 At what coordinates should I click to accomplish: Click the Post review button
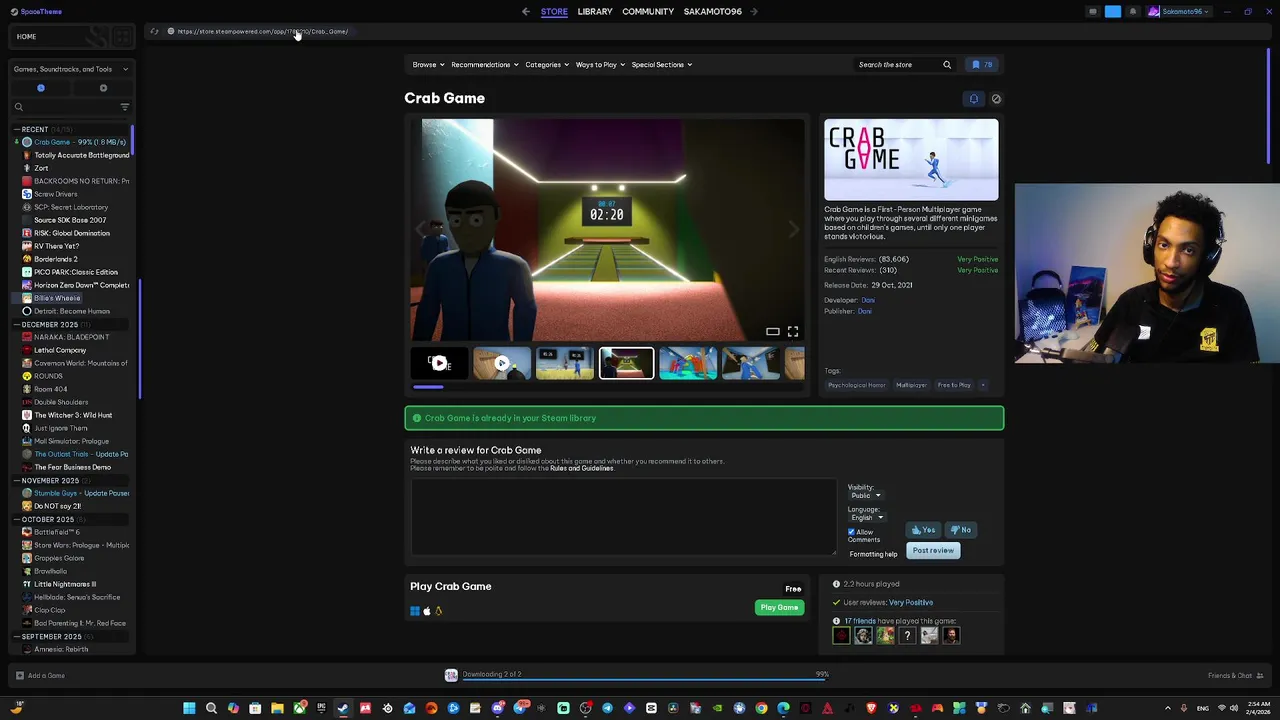933,551
